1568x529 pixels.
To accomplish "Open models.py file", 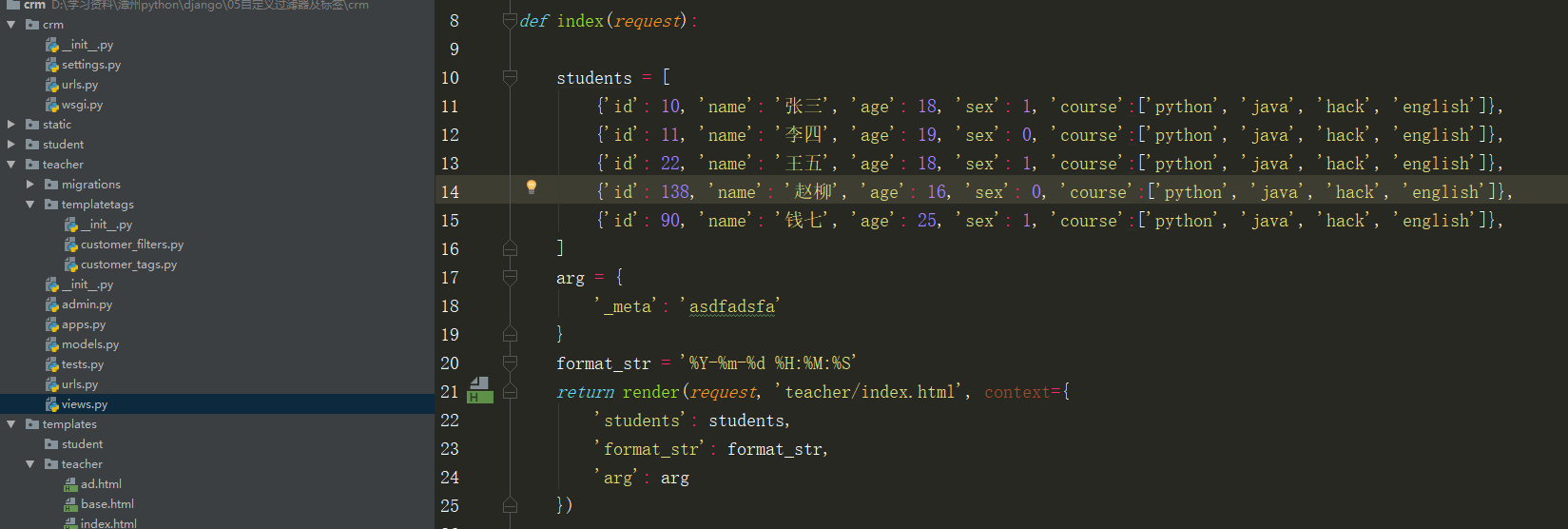I will point(90,344).
